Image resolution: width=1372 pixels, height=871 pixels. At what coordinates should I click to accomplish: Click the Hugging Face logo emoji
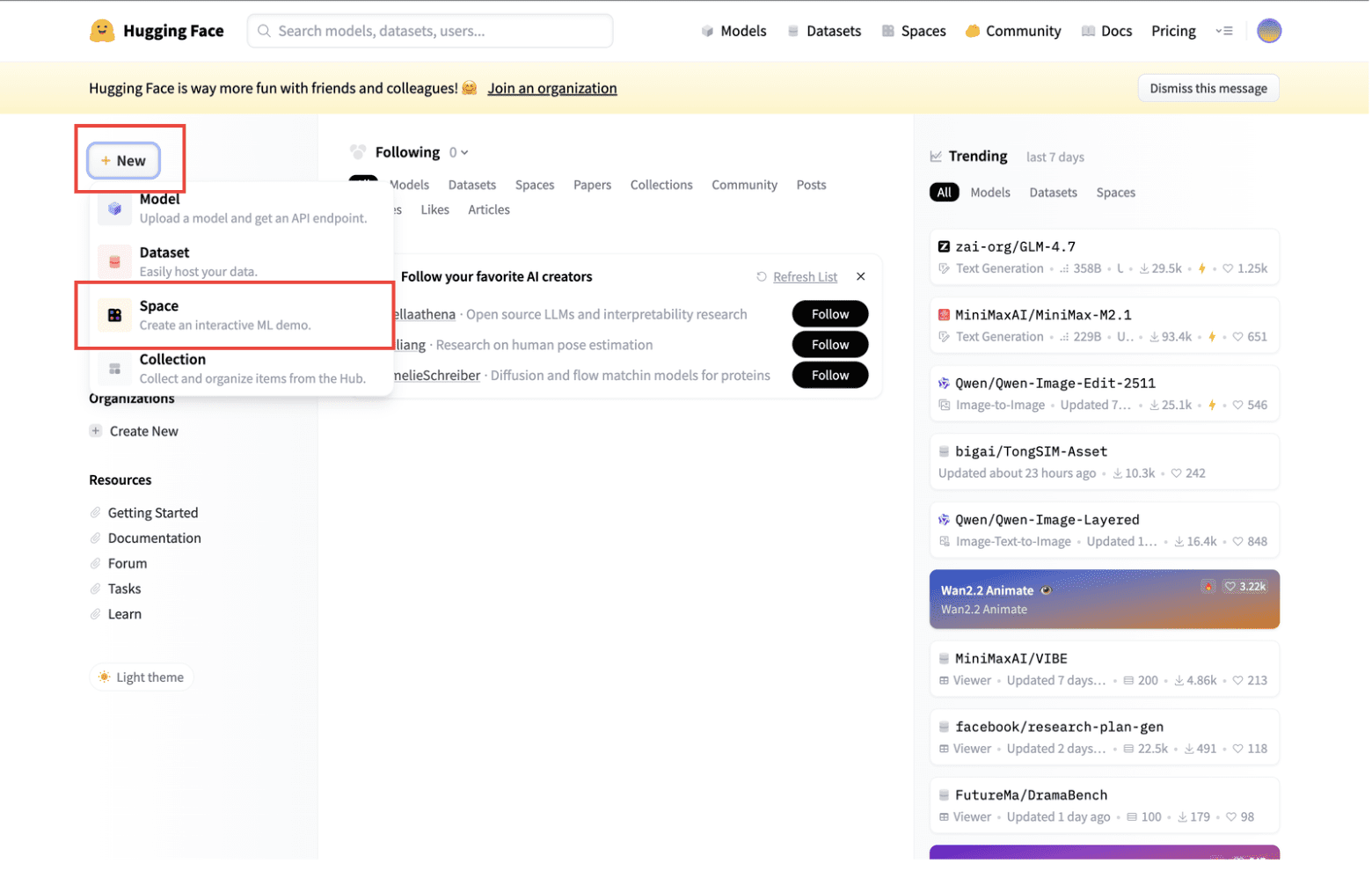pyautogui.click(x=102, y=31)
